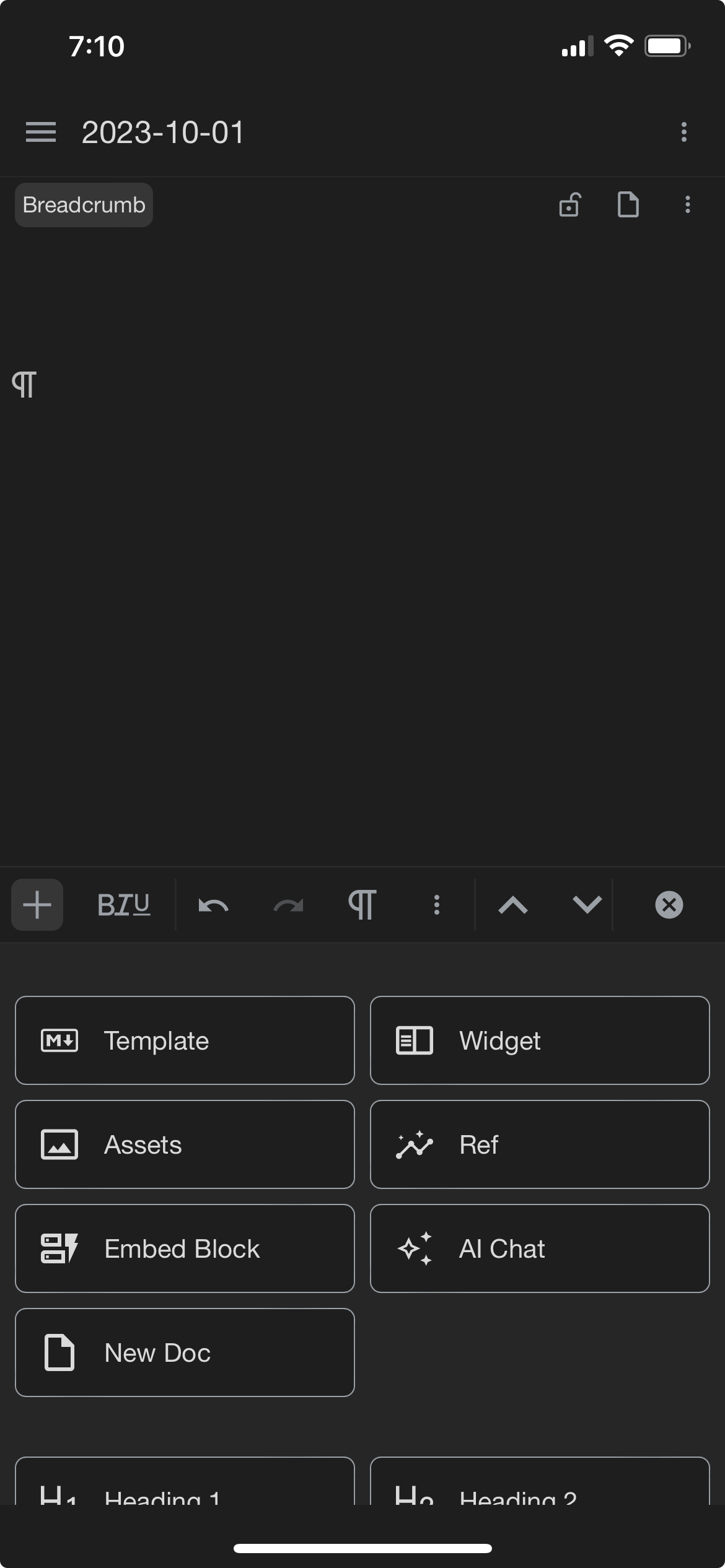The width and height of the screenshot is (725, 1568).
Task: Toggle the document lock icon
Action: coord(569,205)
